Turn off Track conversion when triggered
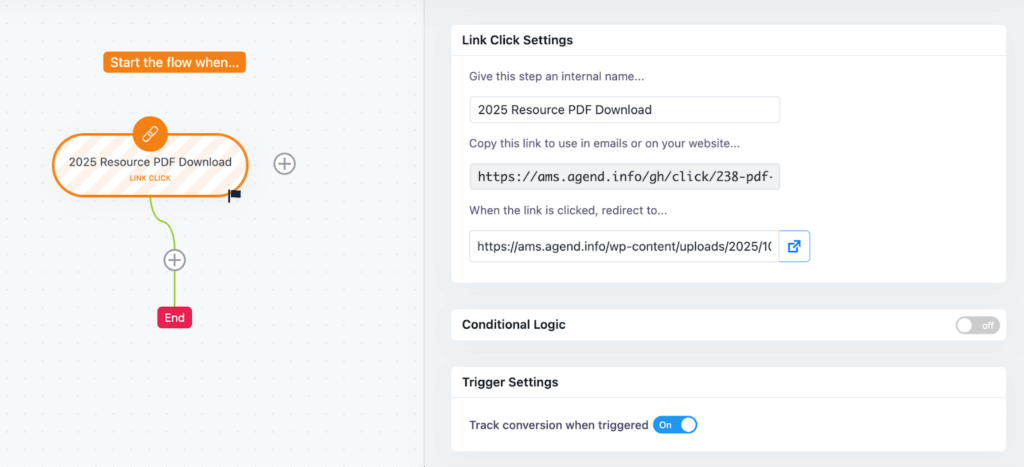This screenshot has width=1024, height=467. 675,425
